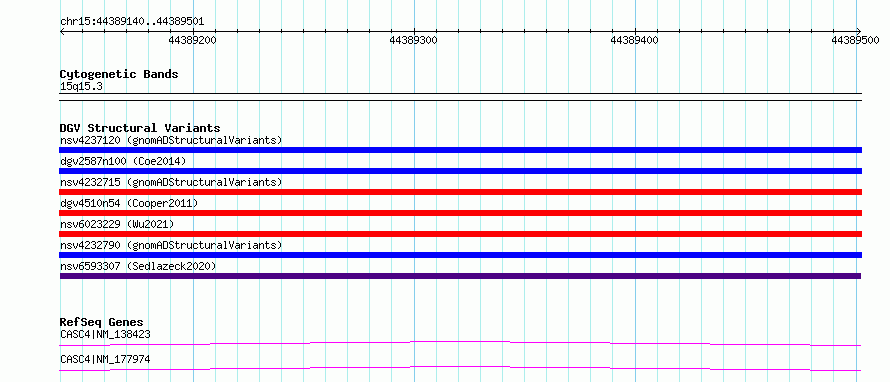
Task: Click the purple bar under nsv6593307
Action: pyautogui.click(x=460, y=276)
